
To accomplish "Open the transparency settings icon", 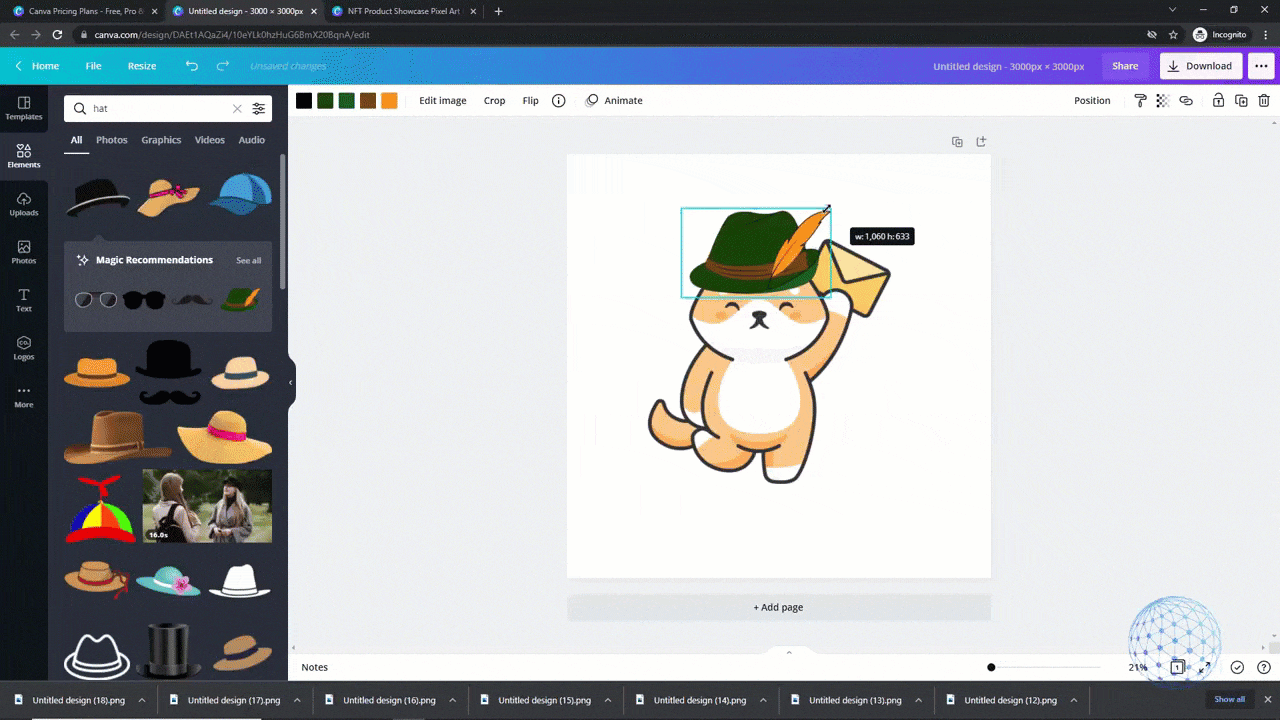I will pyautogui.click(x=1162, y=100).
